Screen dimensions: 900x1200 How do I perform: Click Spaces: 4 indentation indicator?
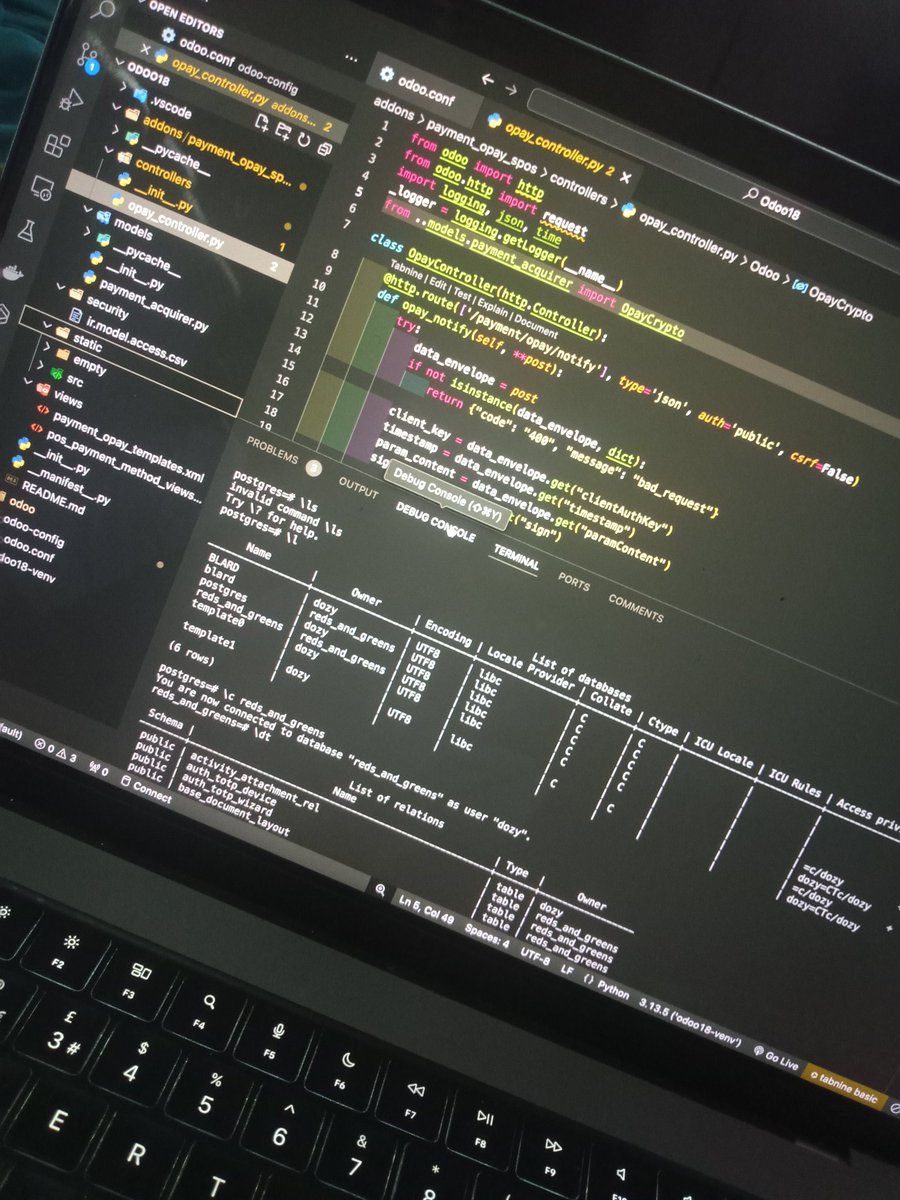pyautogui.click(x=486, y=935)
